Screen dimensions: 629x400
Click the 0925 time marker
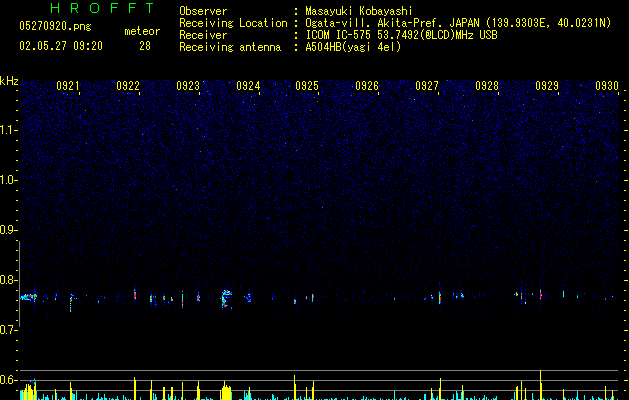point(307,86)
